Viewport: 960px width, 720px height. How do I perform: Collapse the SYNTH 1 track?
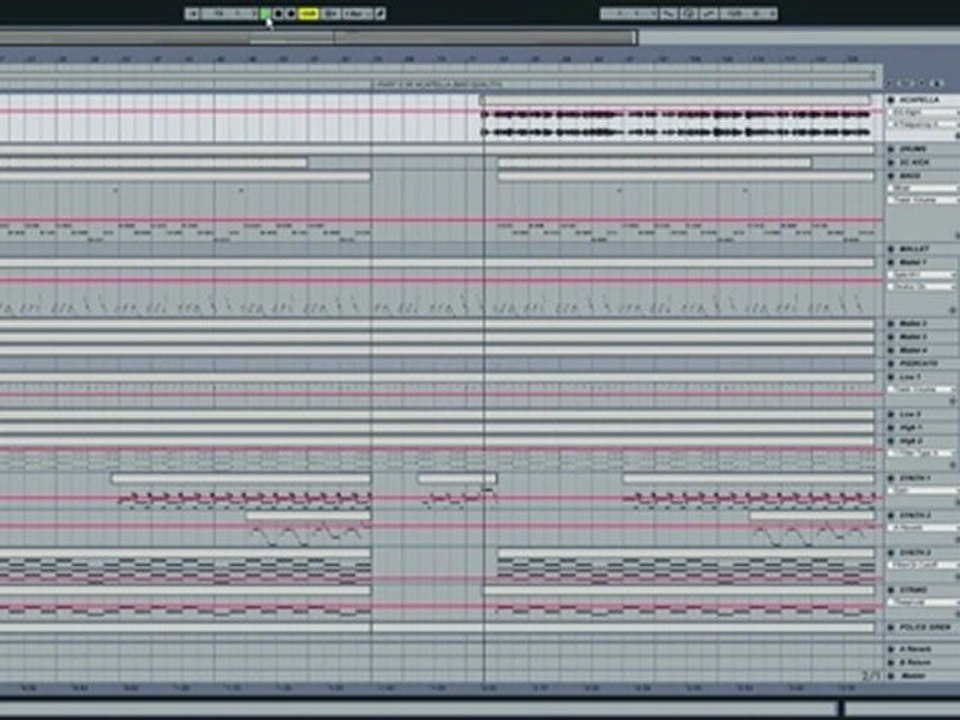[891, 478]
